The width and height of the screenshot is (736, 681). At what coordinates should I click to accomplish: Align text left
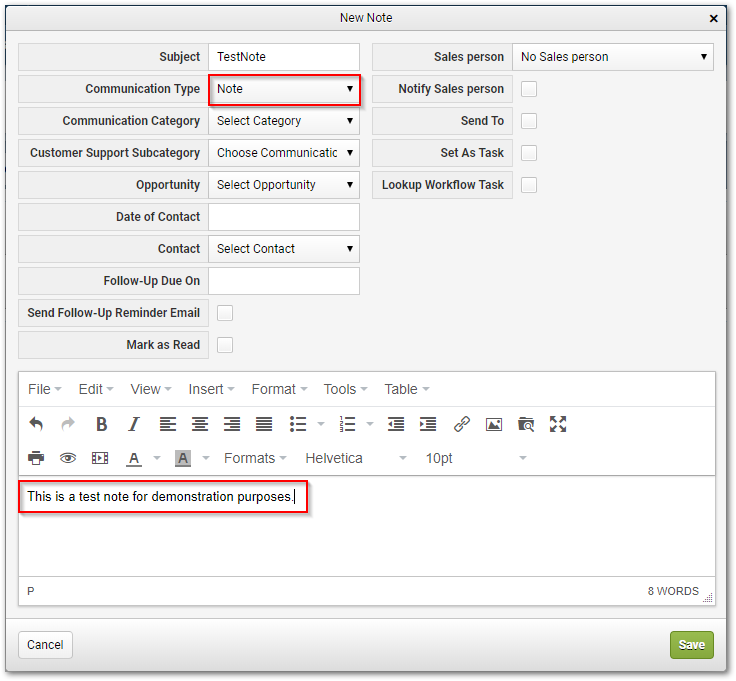pyautogui.click(x=168, y=424)
